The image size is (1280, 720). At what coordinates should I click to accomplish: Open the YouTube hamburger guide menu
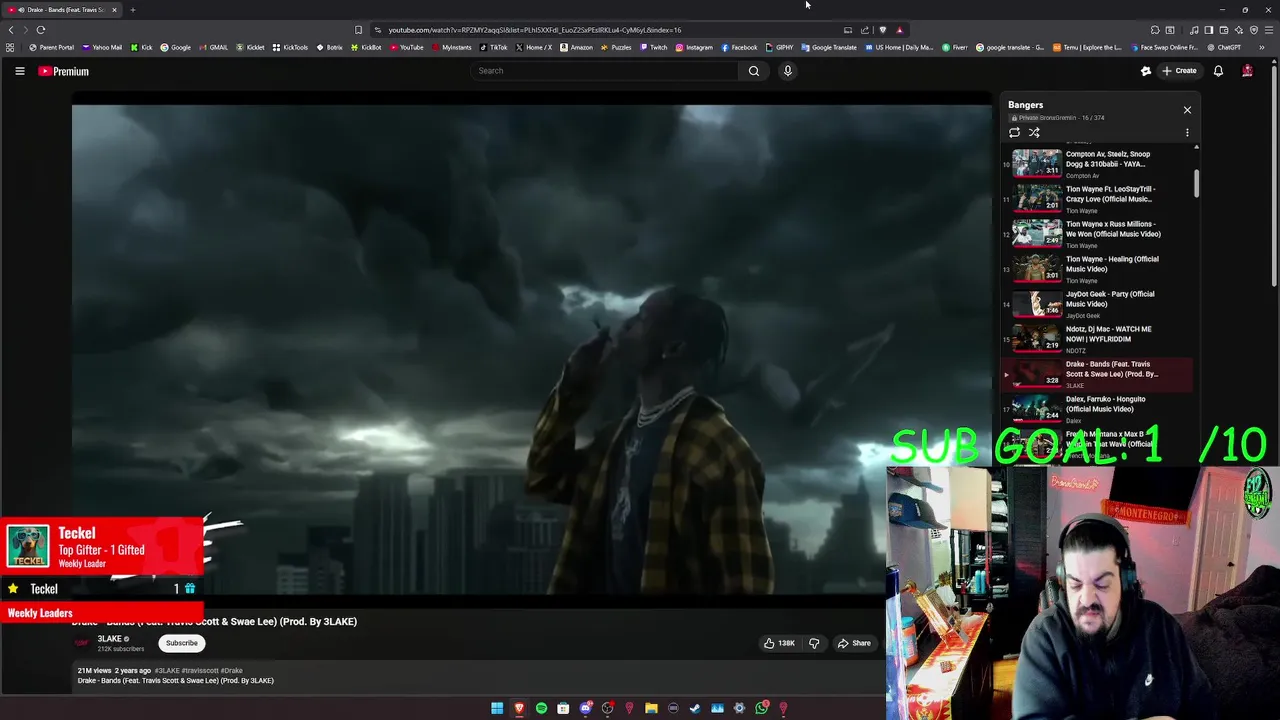coord(19,71)
